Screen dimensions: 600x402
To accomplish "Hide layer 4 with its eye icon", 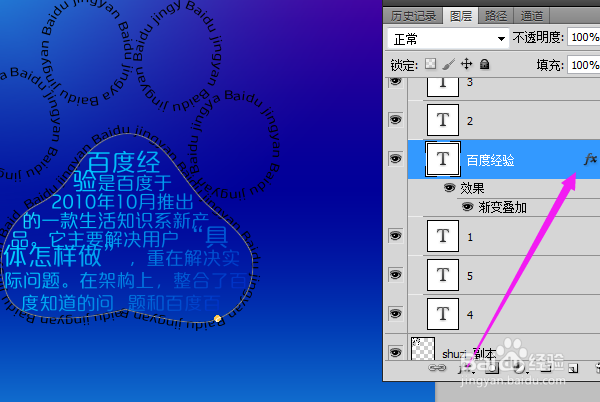I will coord(396,314).
